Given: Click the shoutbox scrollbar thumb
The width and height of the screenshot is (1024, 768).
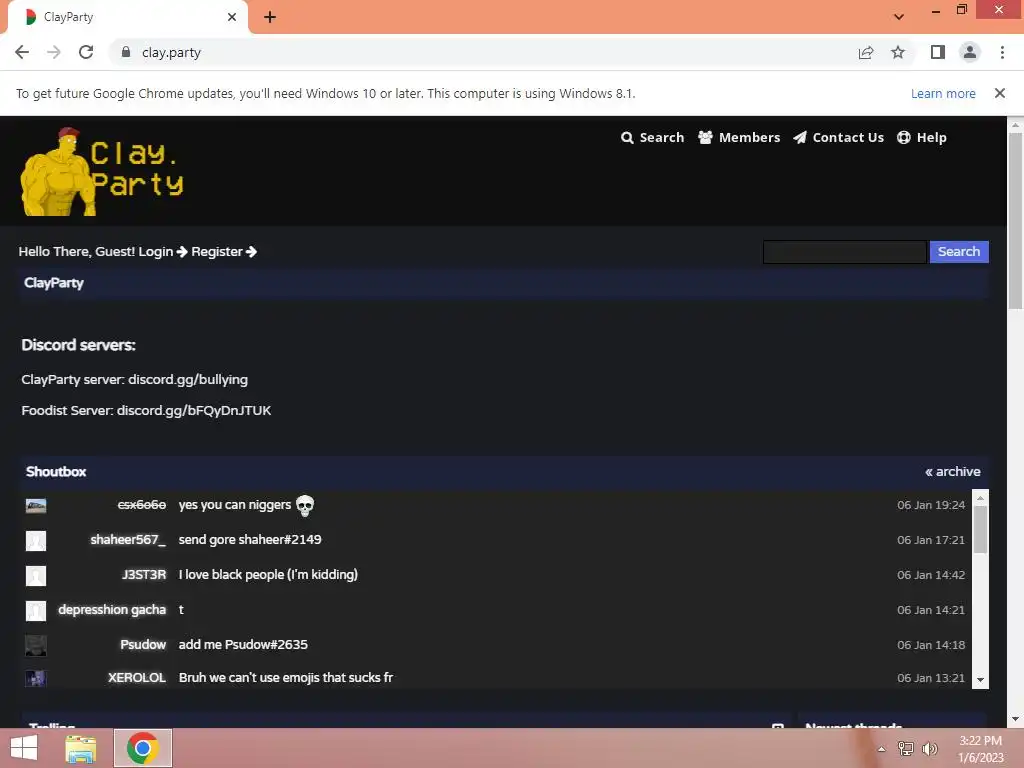Looking at the screenshot, I should pos(980,530).
